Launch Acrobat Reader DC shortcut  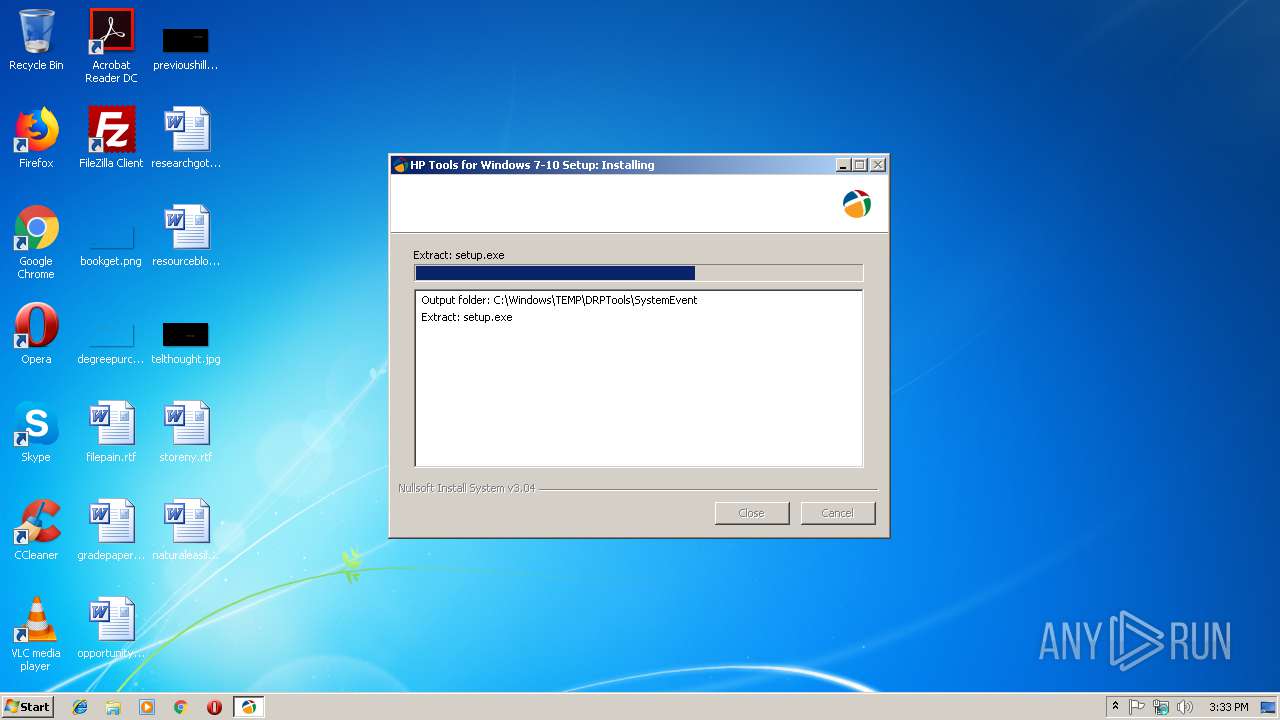[111, 46]
